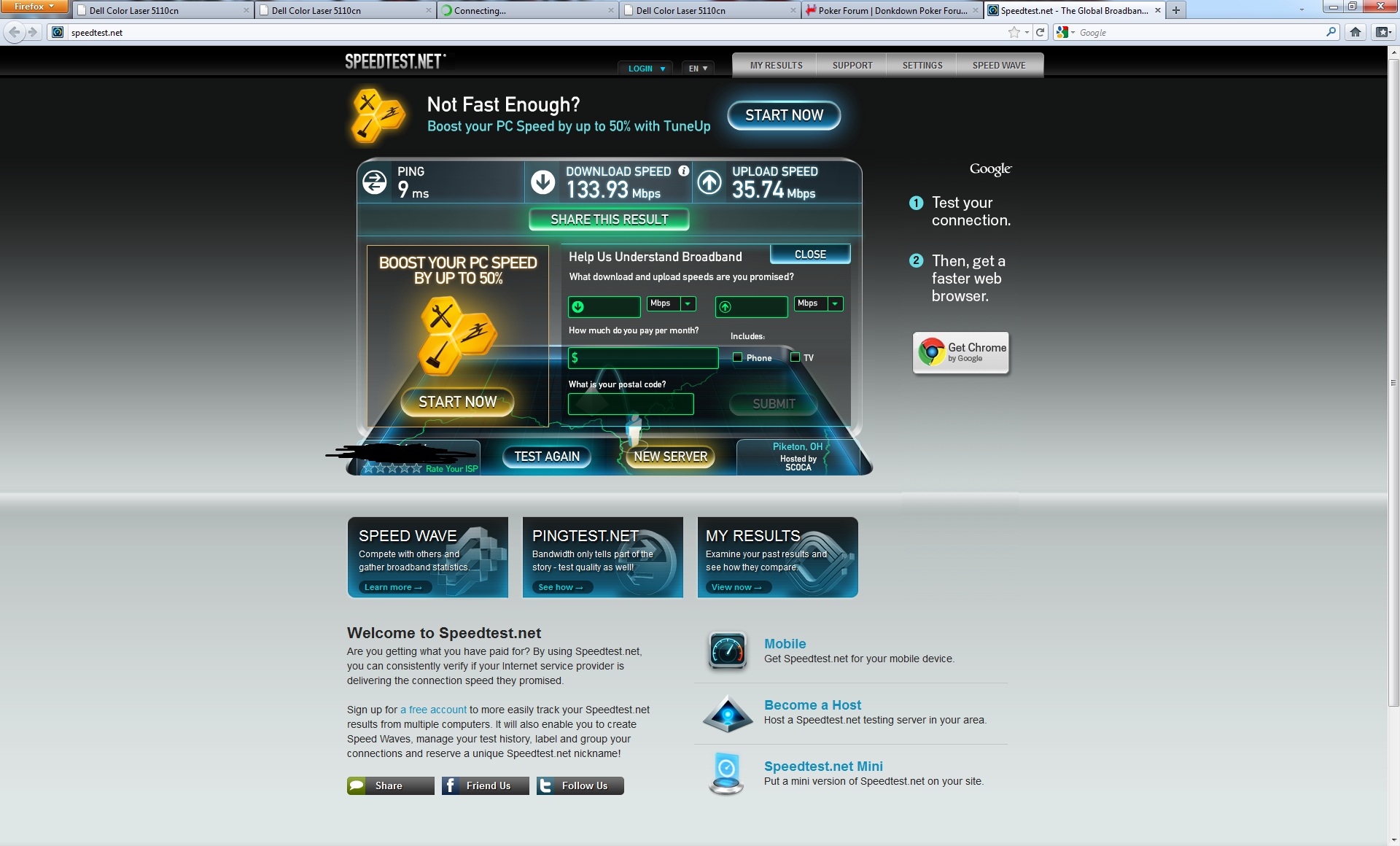Rate your ISP with the stars
This screenshot has height=846, width=1400.
tap(392, 468)
